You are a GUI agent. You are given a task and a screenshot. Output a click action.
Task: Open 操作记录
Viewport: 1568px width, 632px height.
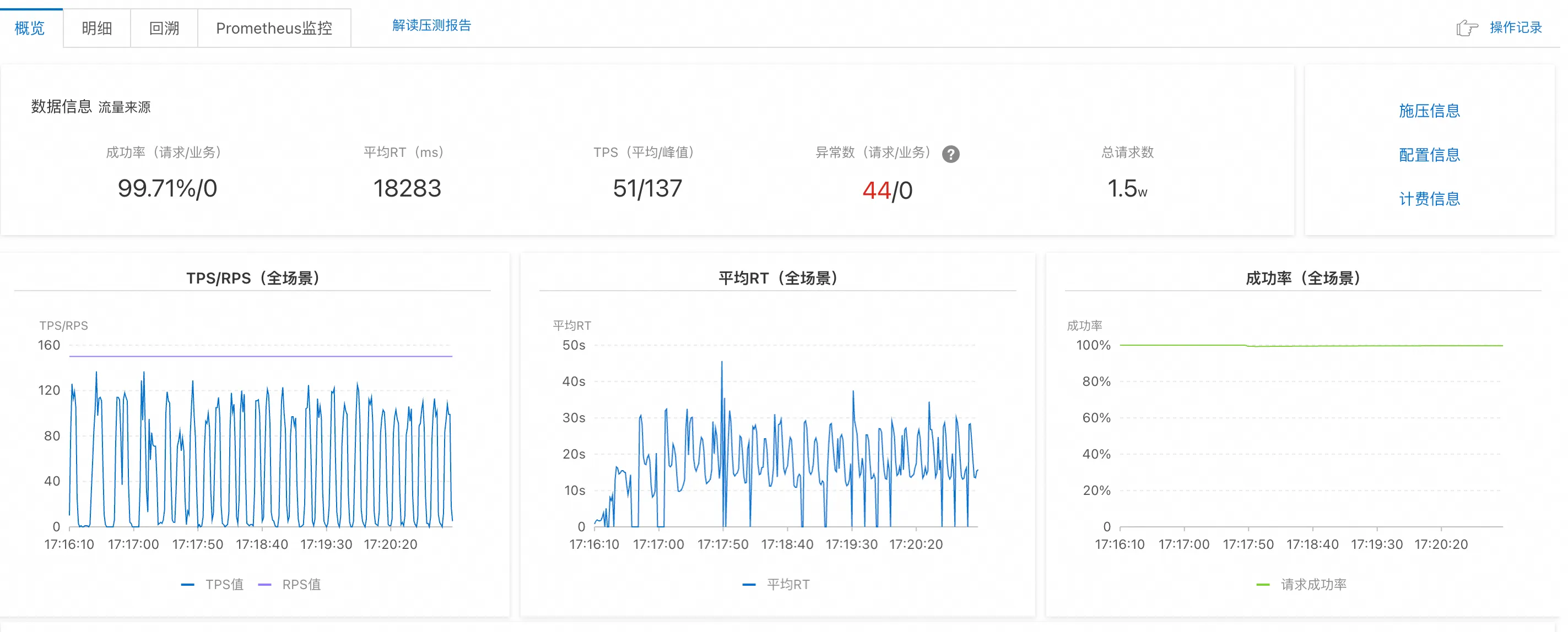[1516, 27]
